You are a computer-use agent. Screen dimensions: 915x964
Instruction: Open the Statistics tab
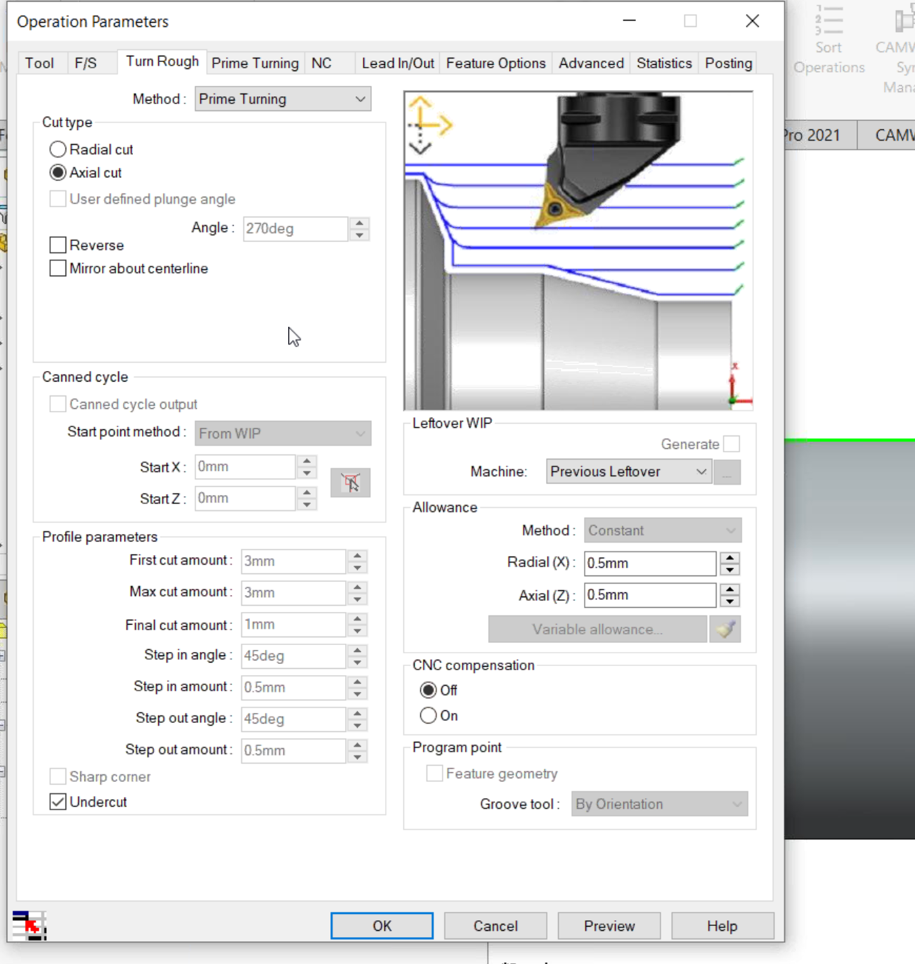coord(664,63)
